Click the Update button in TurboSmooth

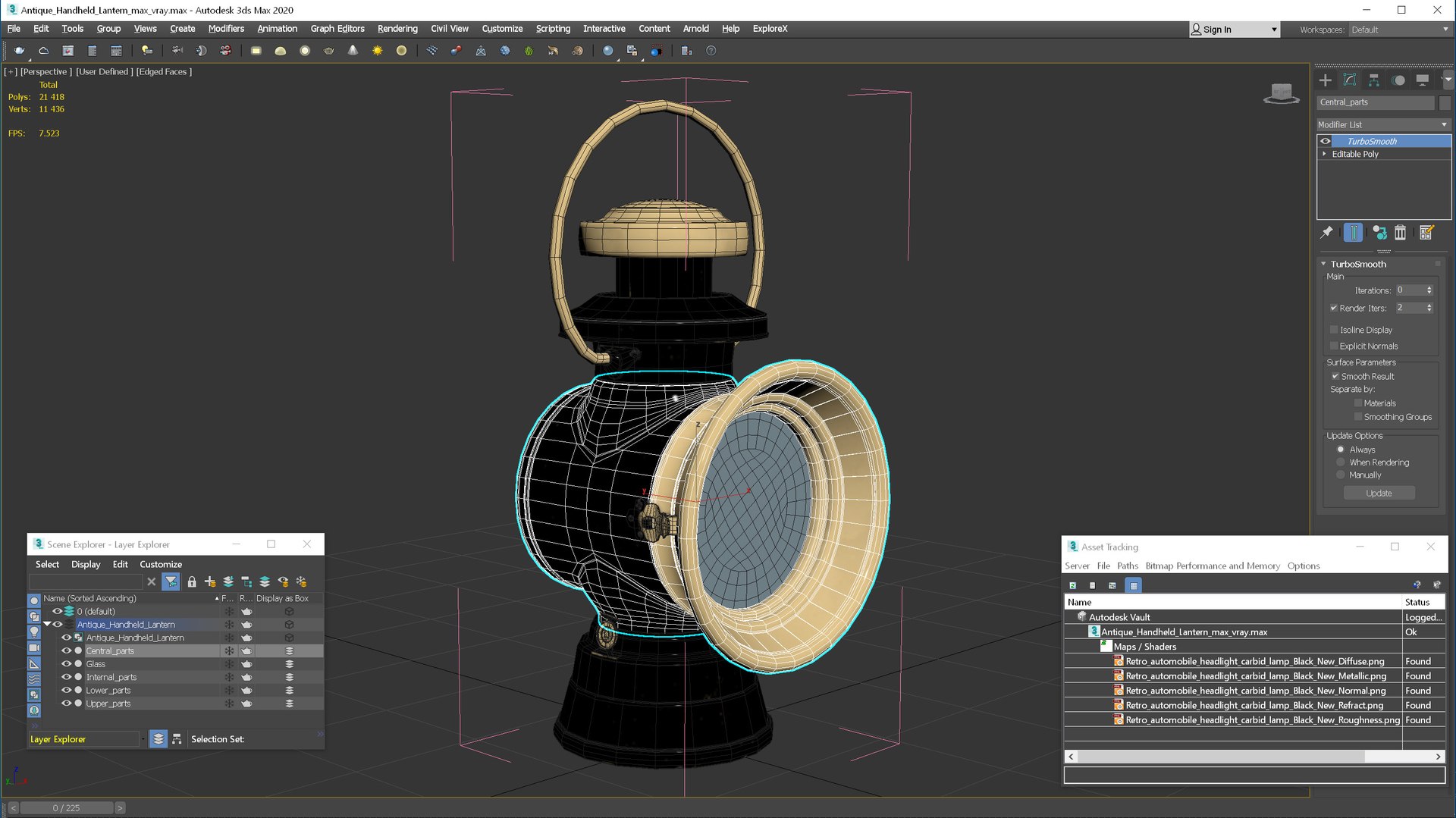coord(1379,494)
